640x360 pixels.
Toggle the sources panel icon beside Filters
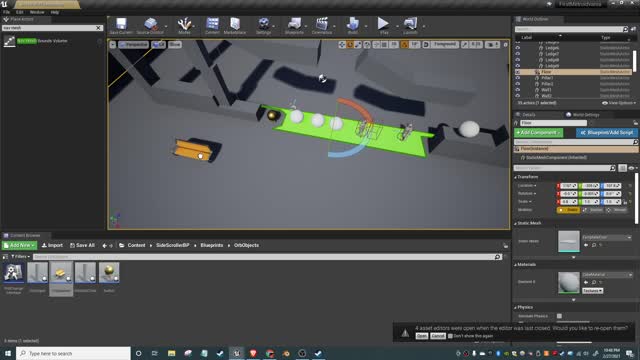[x=5, y=257]
